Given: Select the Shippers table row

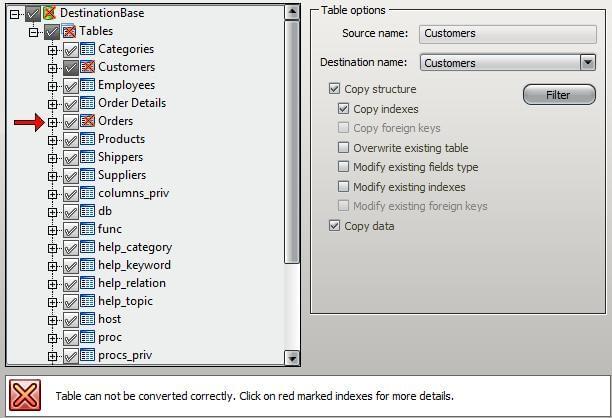Looking at the screenshot, I should click(x=120, y=157).
